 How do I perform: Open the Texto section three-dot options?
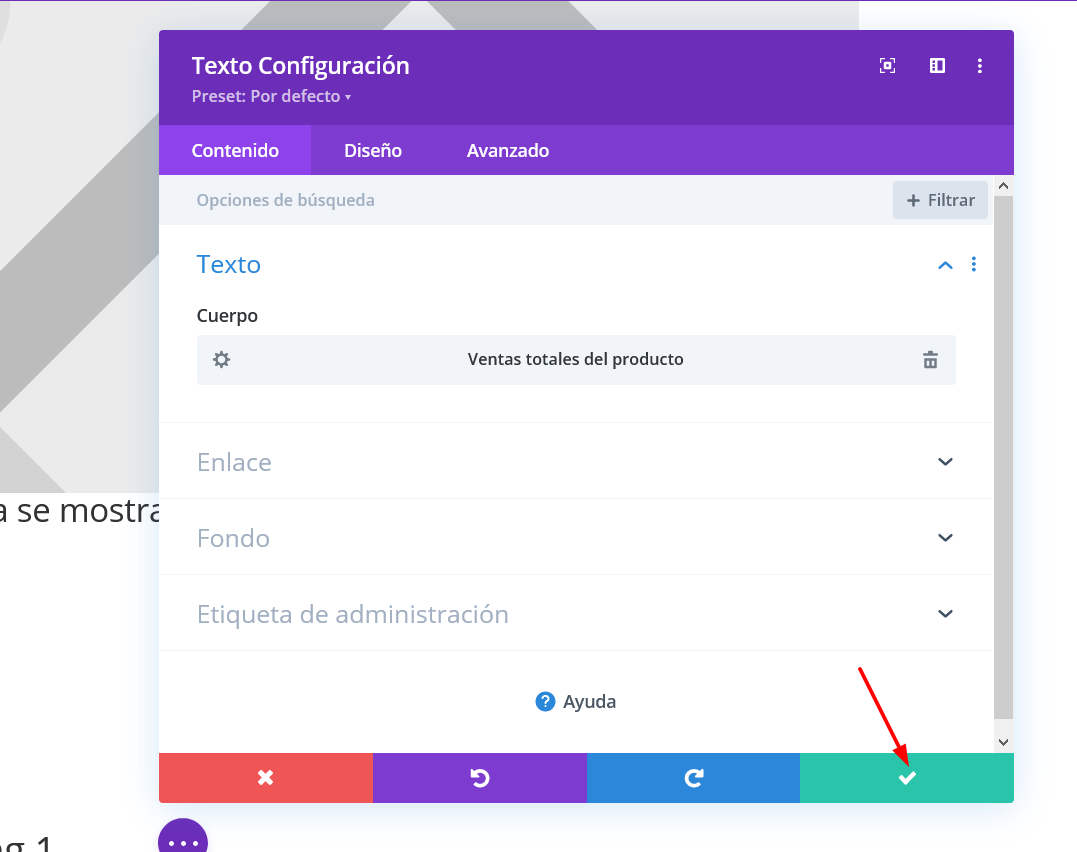(973, 265)
